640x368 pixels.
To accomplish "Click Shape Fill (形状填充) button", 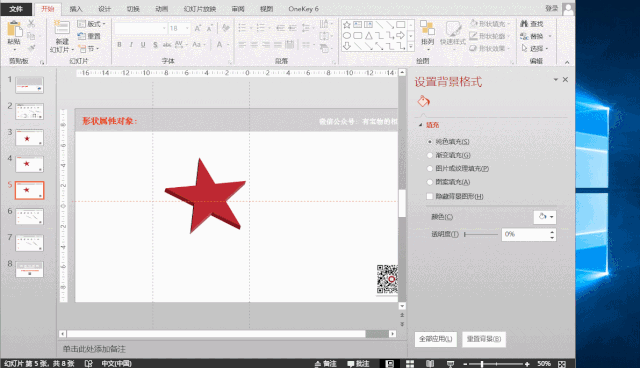I will (x=489, y=24).
